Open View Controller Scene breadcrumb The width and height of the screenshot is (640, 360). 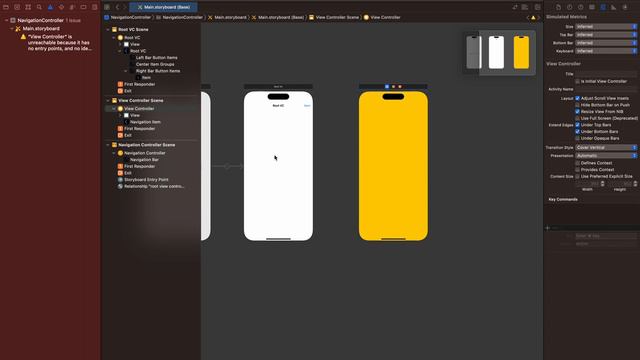point(333,18)
